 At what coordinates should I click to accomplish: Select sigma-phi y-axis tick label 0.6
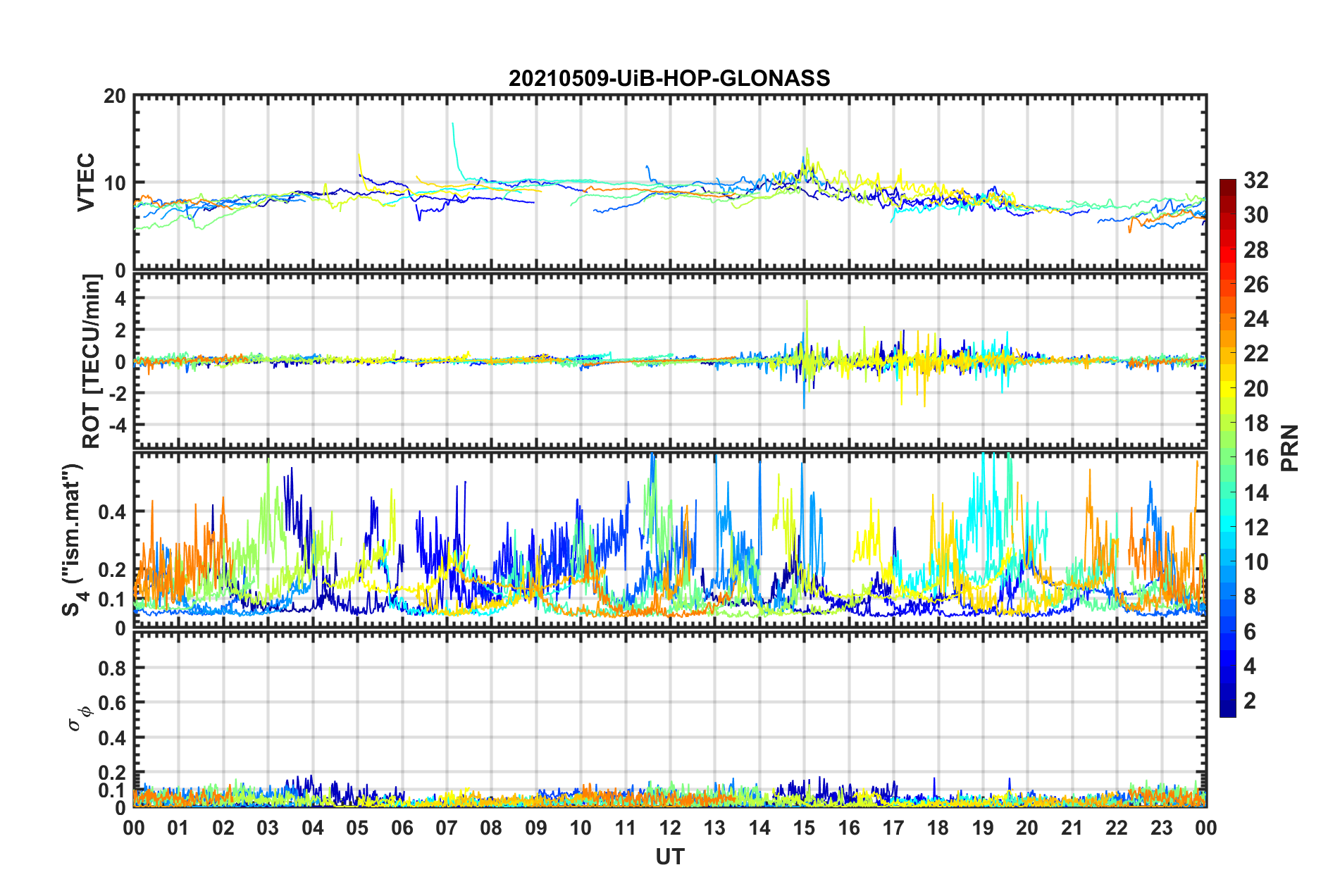(x=112, y=703)
